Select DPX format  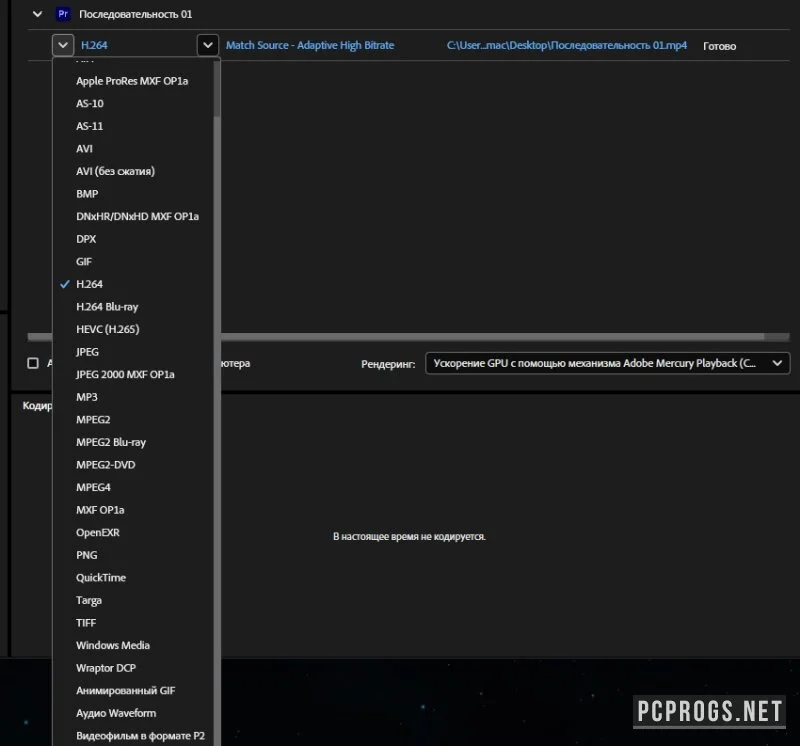(86, 239)
